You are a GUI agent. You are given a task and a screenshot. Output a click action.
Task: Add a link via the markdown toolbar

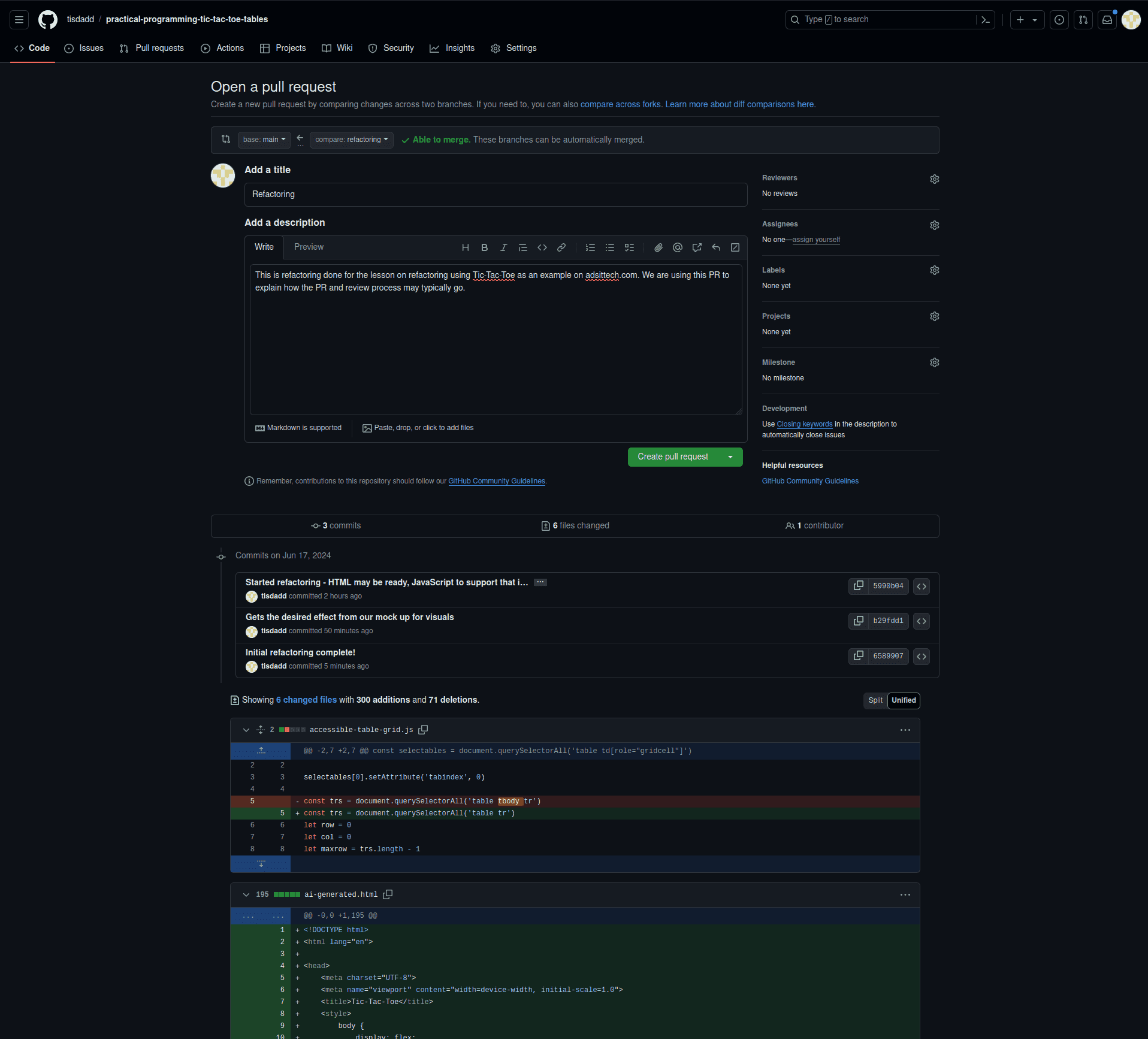561,247
